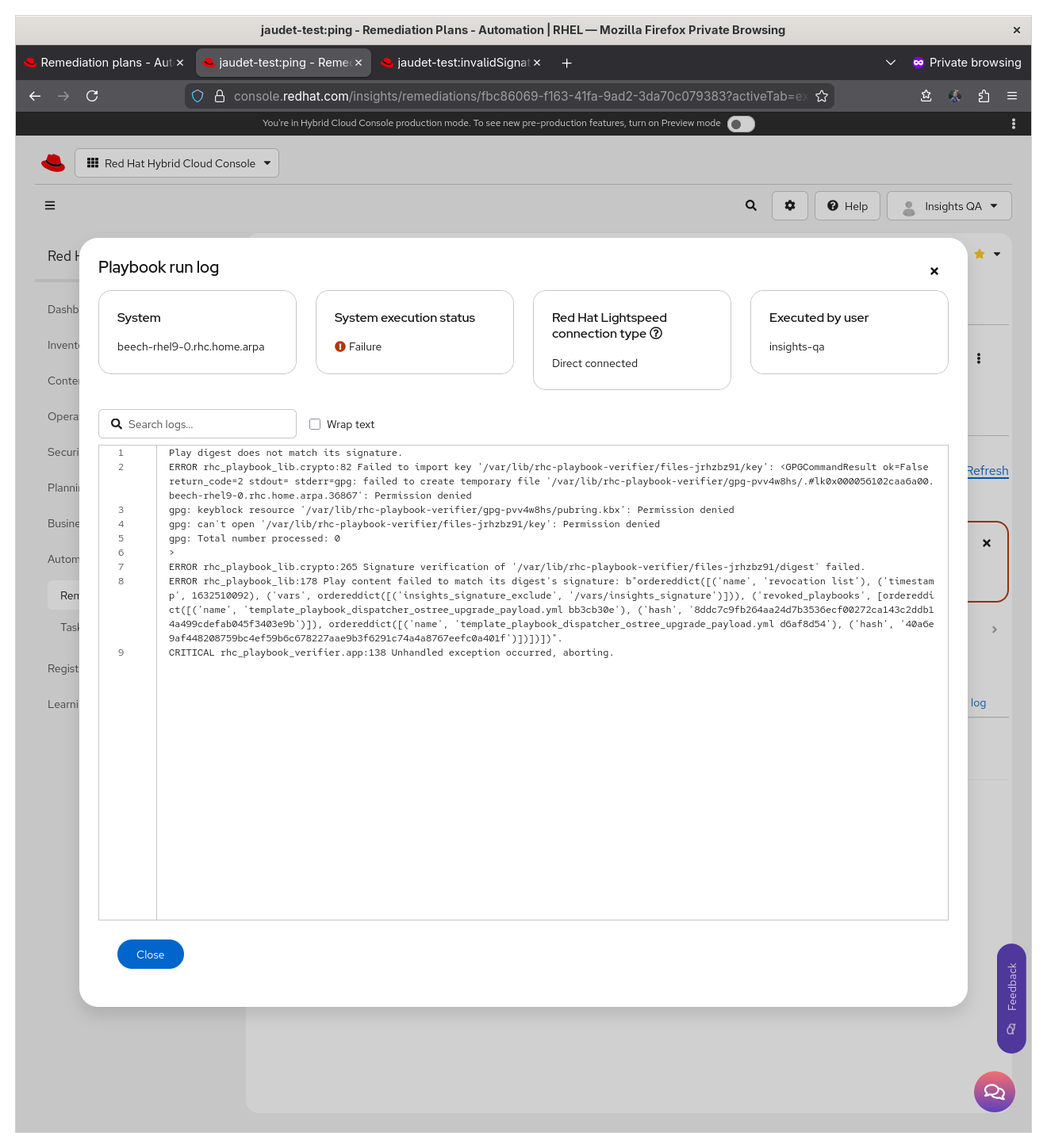
Task: Click the Signature verification failed log line
Action: 517,567
